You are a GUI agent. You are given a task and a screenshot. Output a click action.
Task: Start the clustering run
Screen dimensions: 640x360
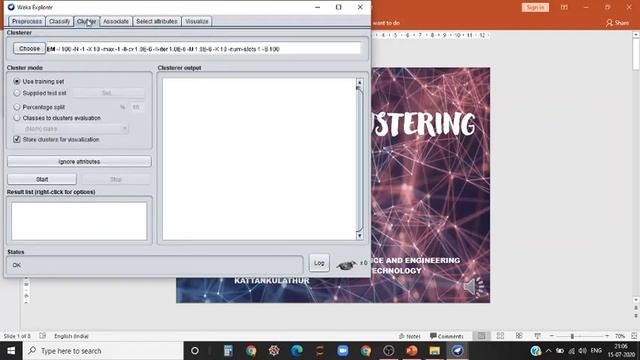42,179
